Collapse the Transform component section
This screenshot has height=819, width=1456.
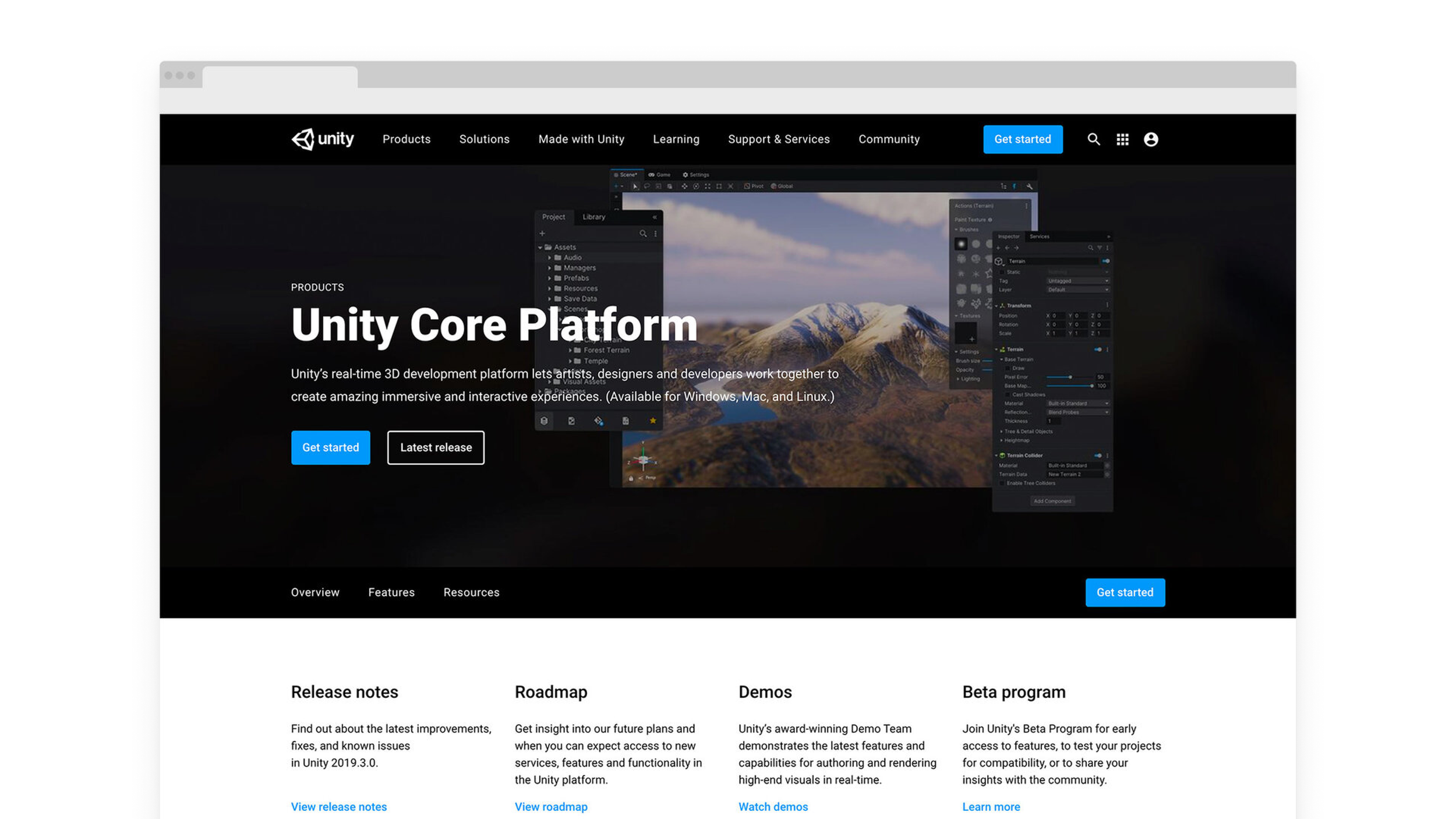(x=996, y=306)
